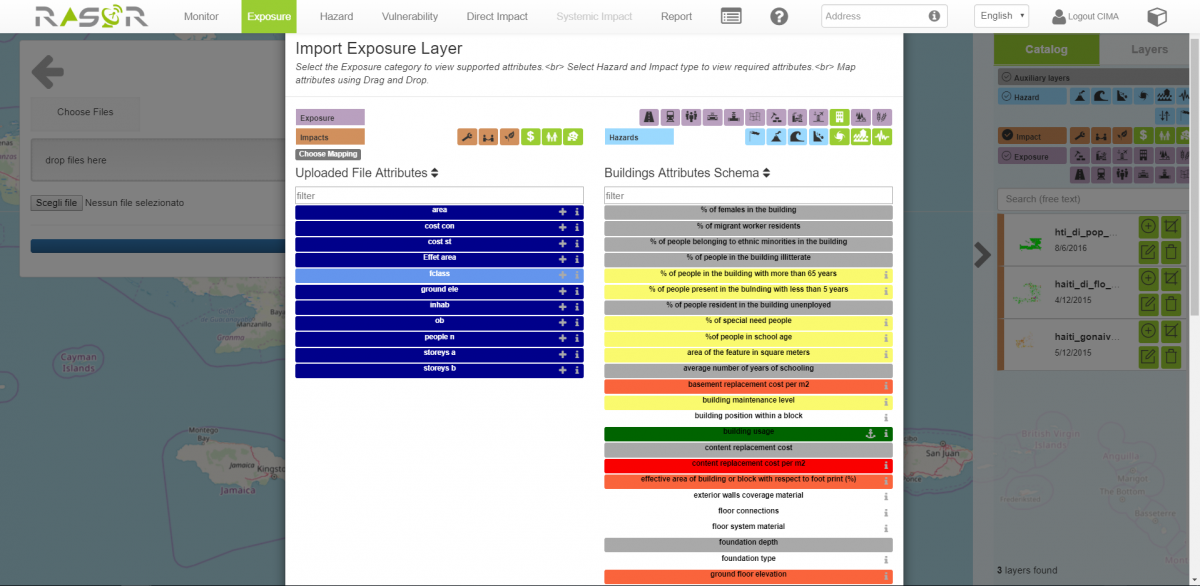1200x586 pixels.
Task: Click the plus icon on the inhab attribute
Action: click(x=562, y=307)
